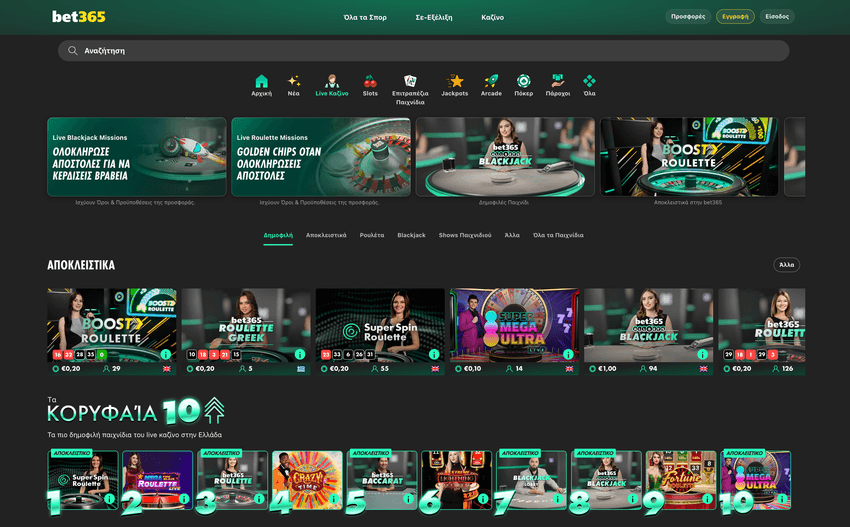Select the Live Καζίνο dealer icon

coord(332,81)
